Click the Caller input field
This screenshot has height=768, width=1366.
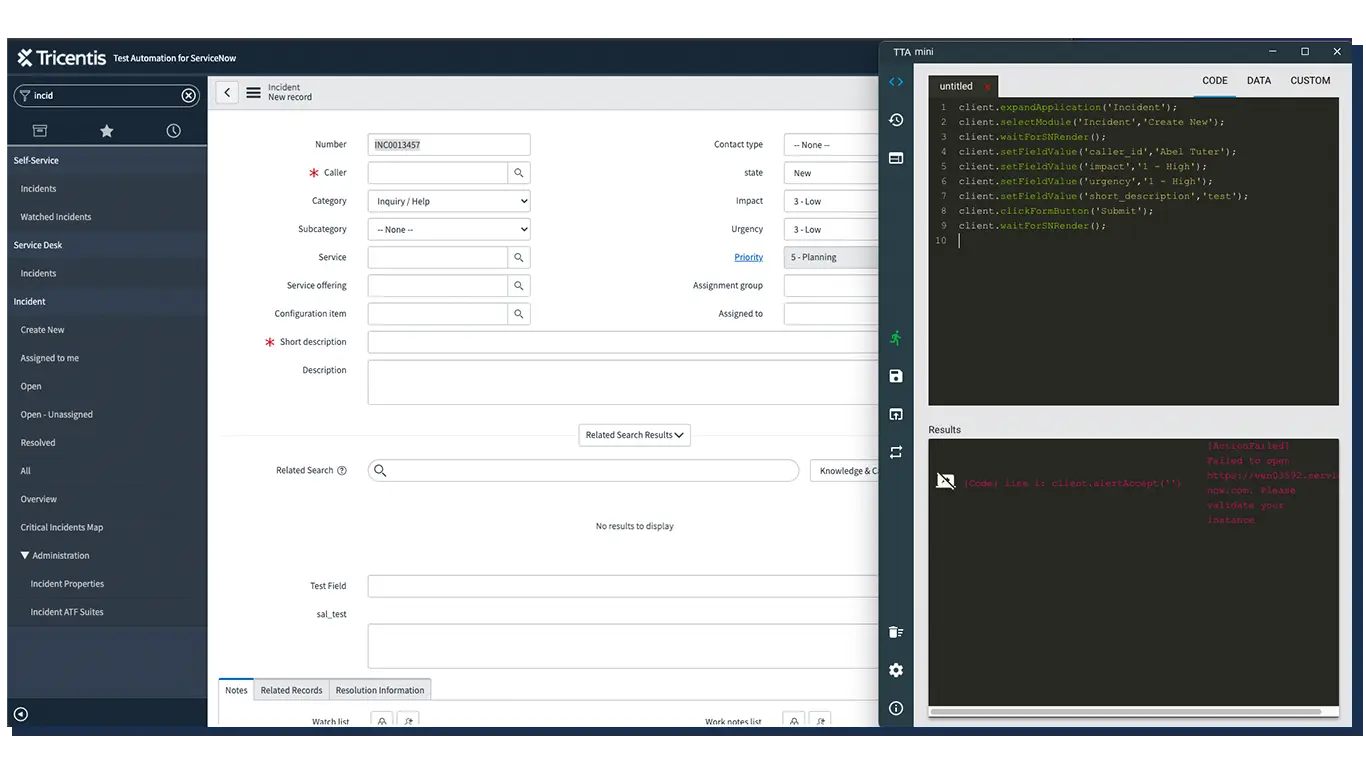(x=438, y=173)
